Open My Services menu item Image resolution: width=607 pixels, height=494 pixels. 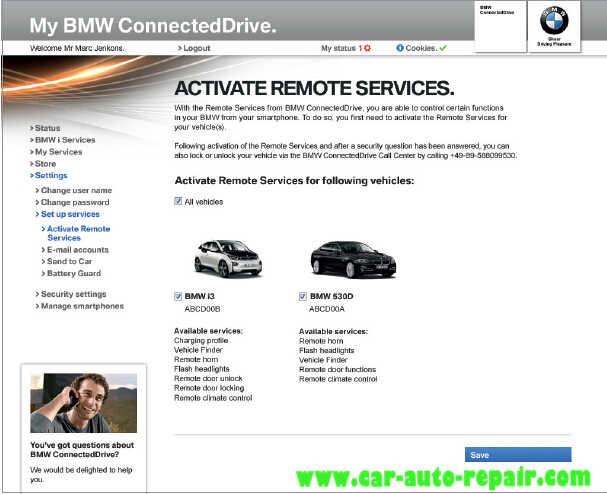(x=56, y=152)
